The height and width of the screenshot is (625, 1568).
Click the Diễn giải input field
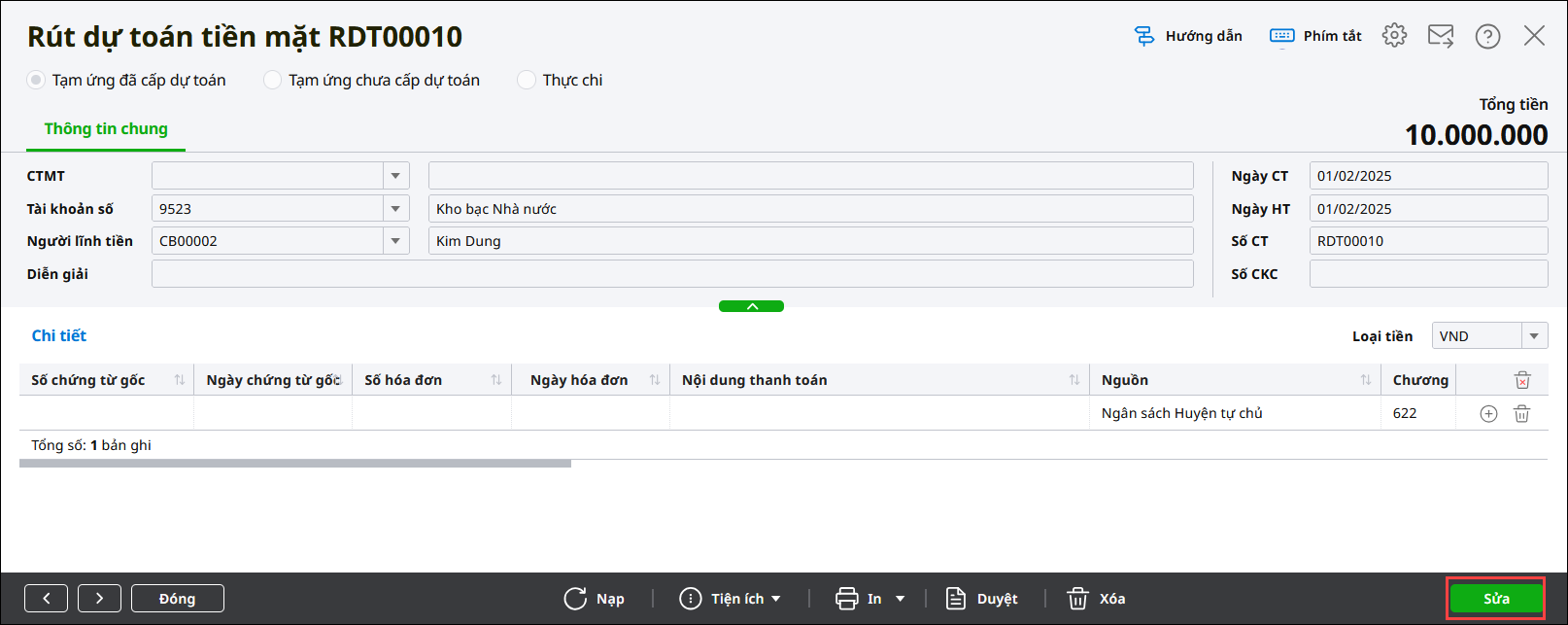[x=672, y=274]
